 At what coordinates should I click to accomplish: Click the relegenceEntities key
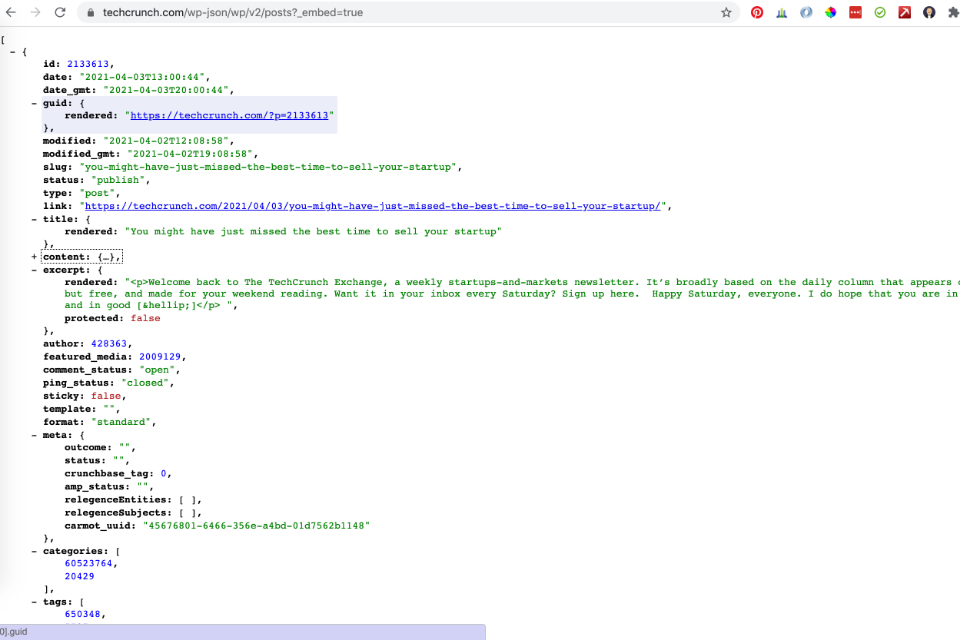point(116,499)
